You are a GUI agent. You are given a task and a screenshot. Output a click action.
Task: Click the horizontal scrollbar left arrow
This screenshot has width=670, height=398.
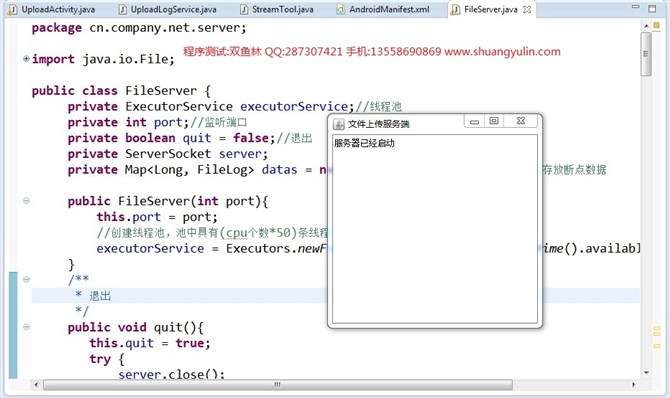point(36,385)
